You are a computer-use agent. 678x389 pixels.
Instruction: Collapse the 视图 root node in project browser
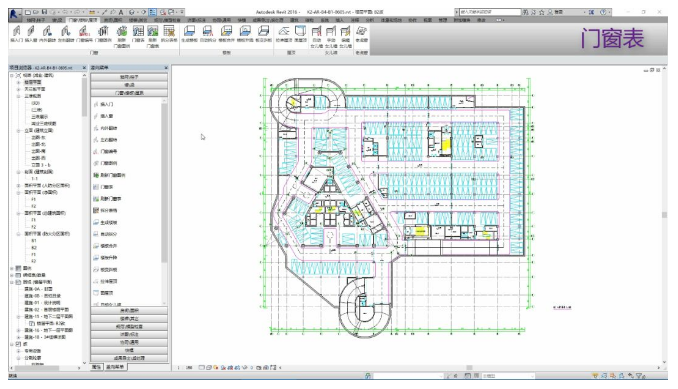pyautogui.click(x=12, y=76)
